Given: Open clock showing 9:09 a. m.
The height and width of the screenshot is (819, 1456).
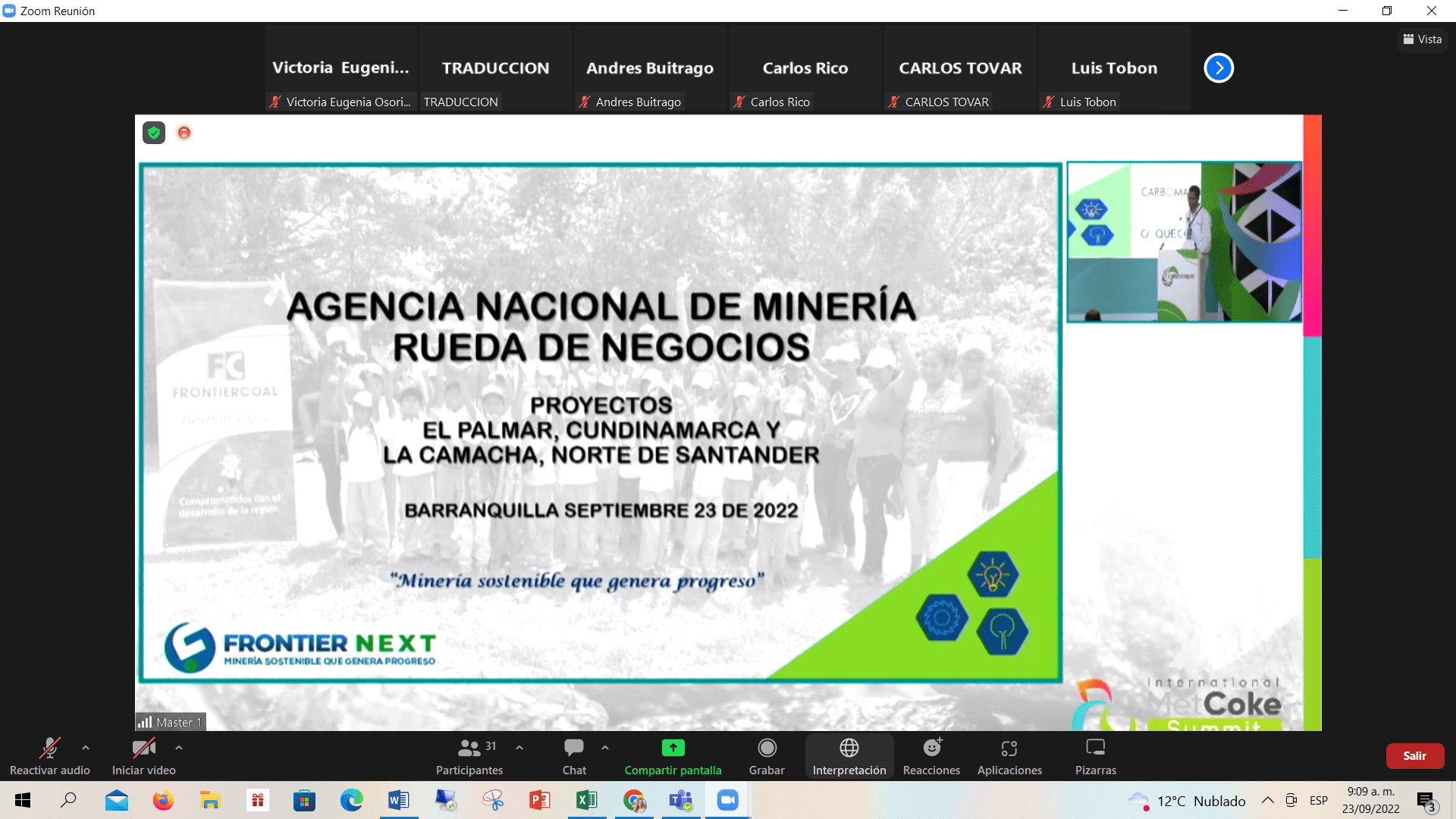Looking at the screenshot, I should tap(1370, 800).
